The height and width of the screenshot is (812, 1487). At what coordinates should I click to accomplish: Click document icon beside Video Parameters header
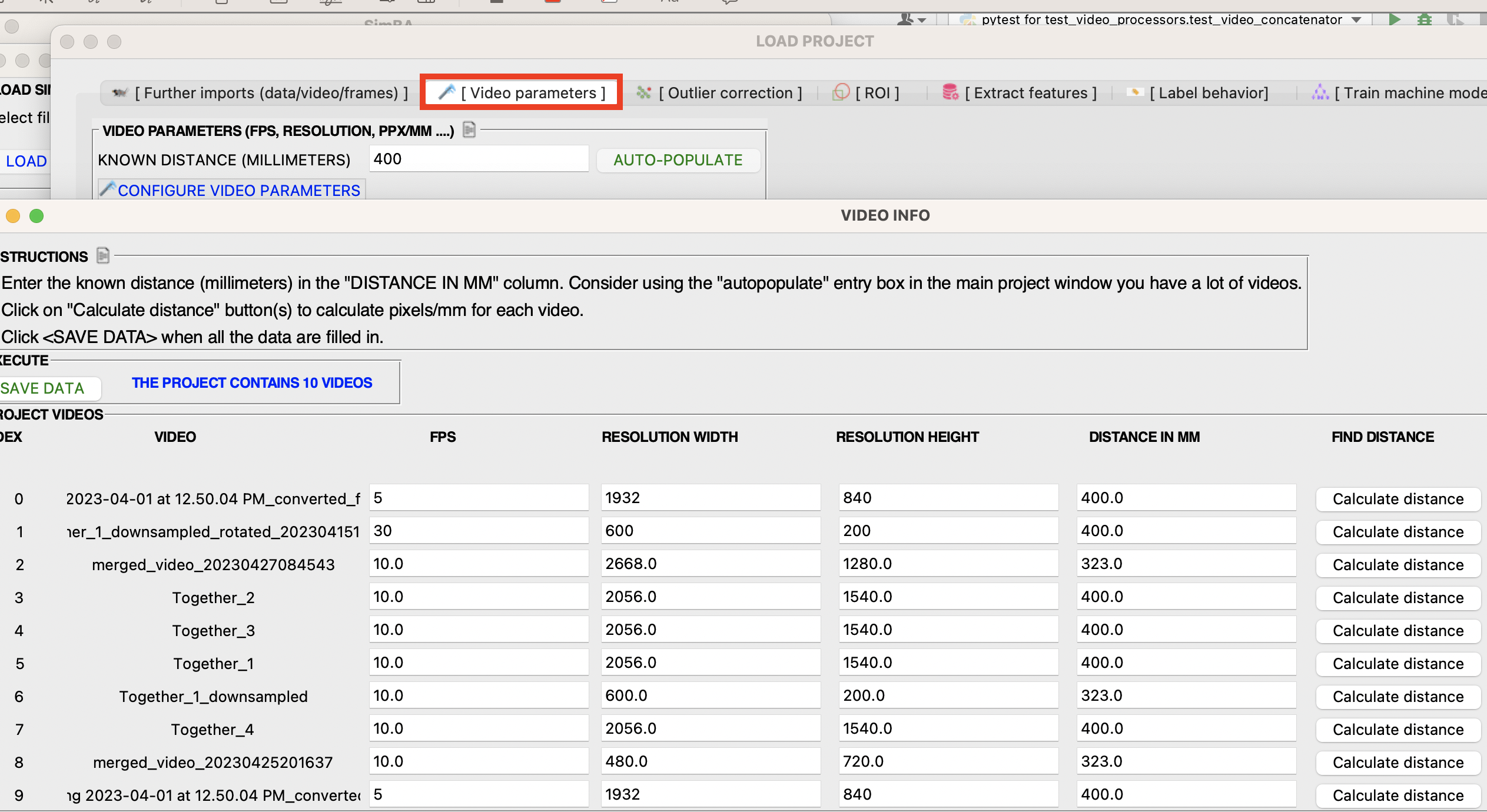click(x=469, y=129)
